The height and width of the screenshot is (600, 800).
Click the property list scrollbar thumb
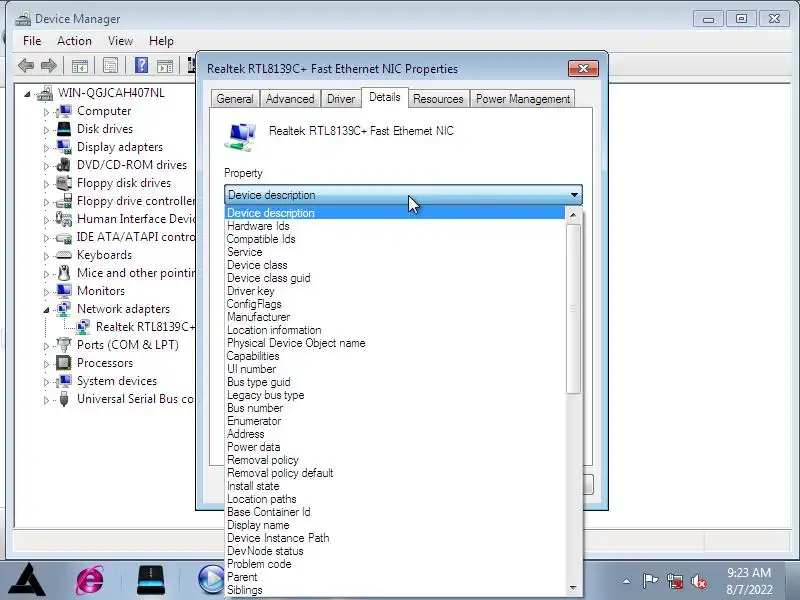click(573, 309)
